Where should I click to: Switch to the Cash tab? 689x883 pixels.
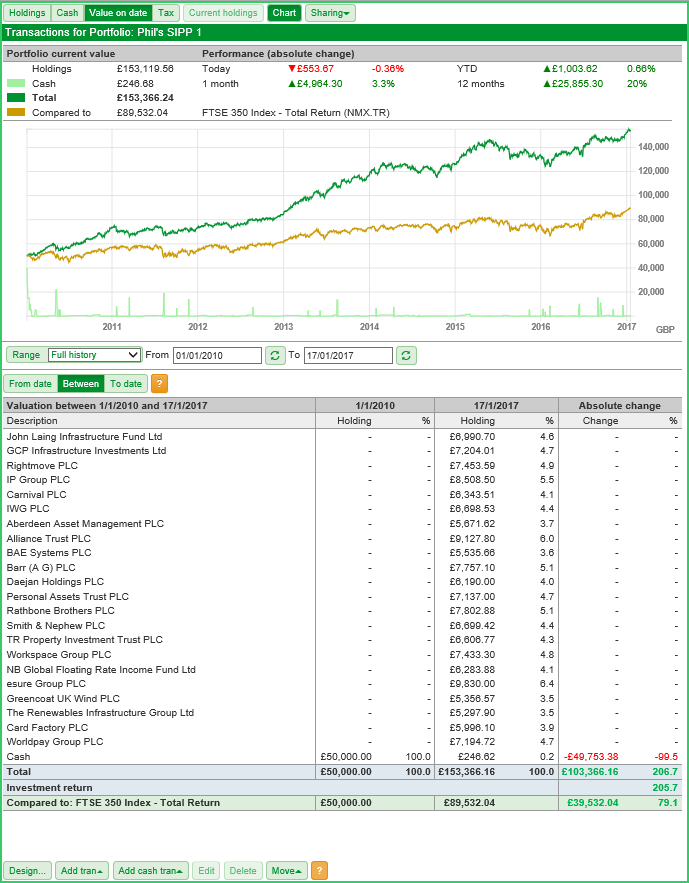(68, 13)
